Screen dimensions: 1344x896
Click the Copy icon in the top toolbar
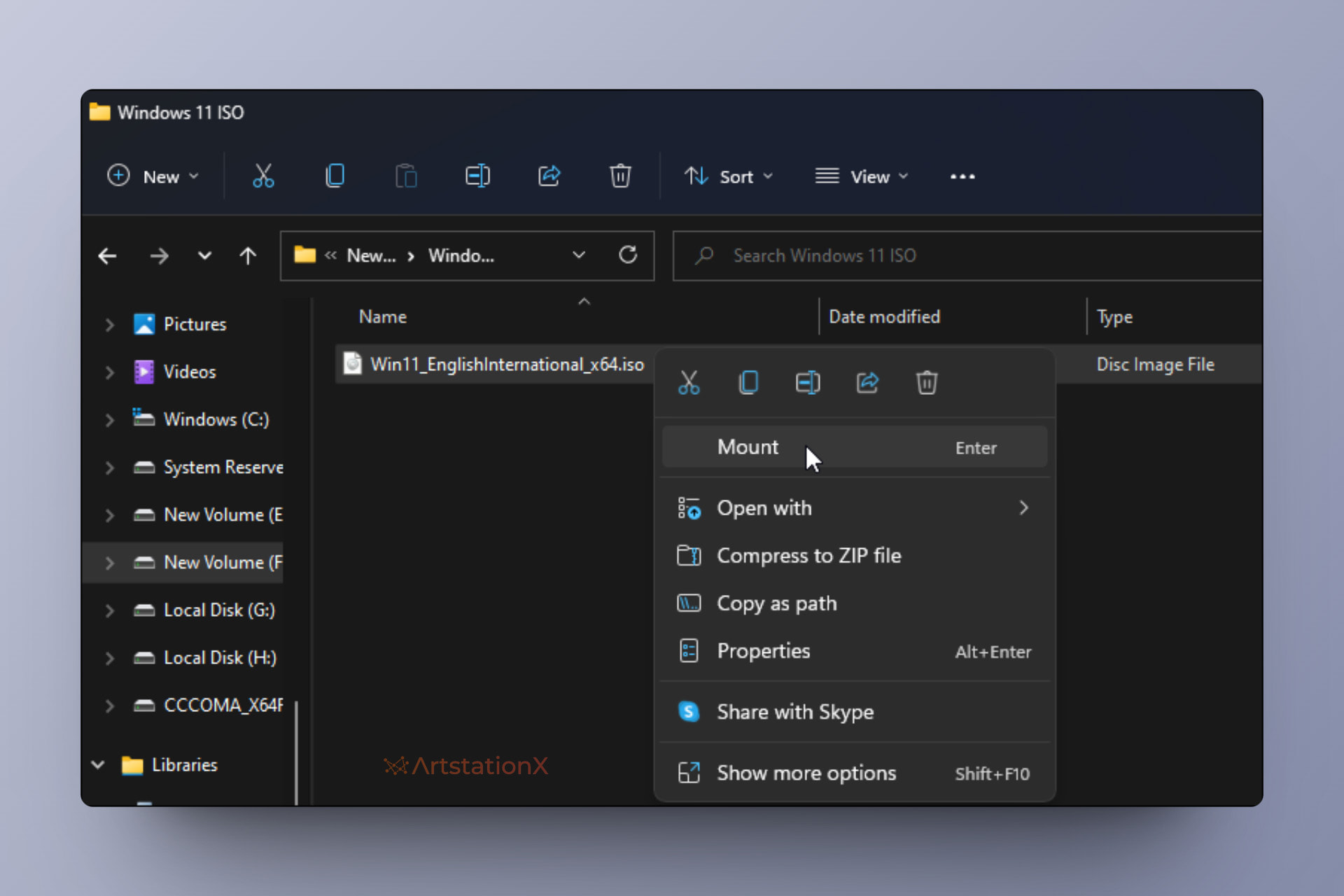(x=335, y=176)
